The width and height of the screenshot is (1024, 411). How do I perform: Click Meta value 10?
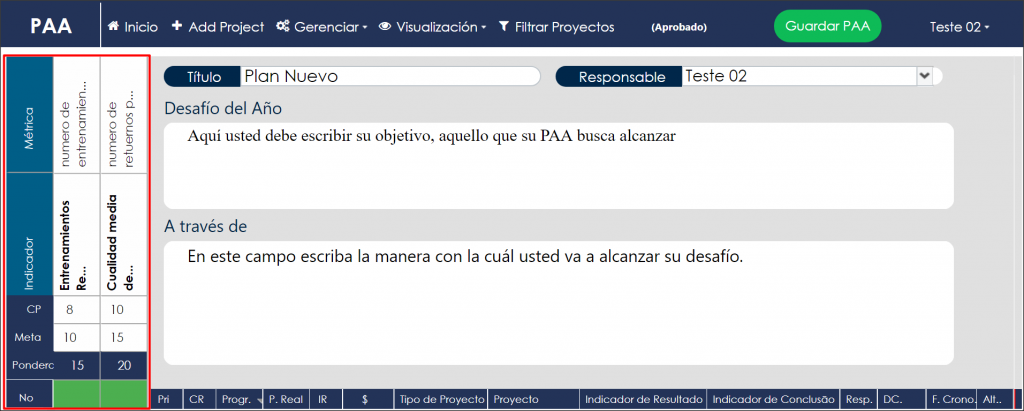76,338
